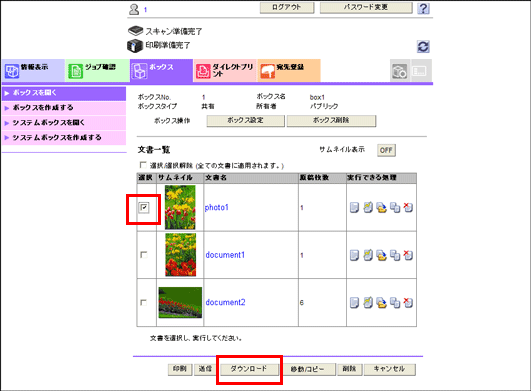Uncheck the photo1 selection checkbox

click(x=144, y=207)
